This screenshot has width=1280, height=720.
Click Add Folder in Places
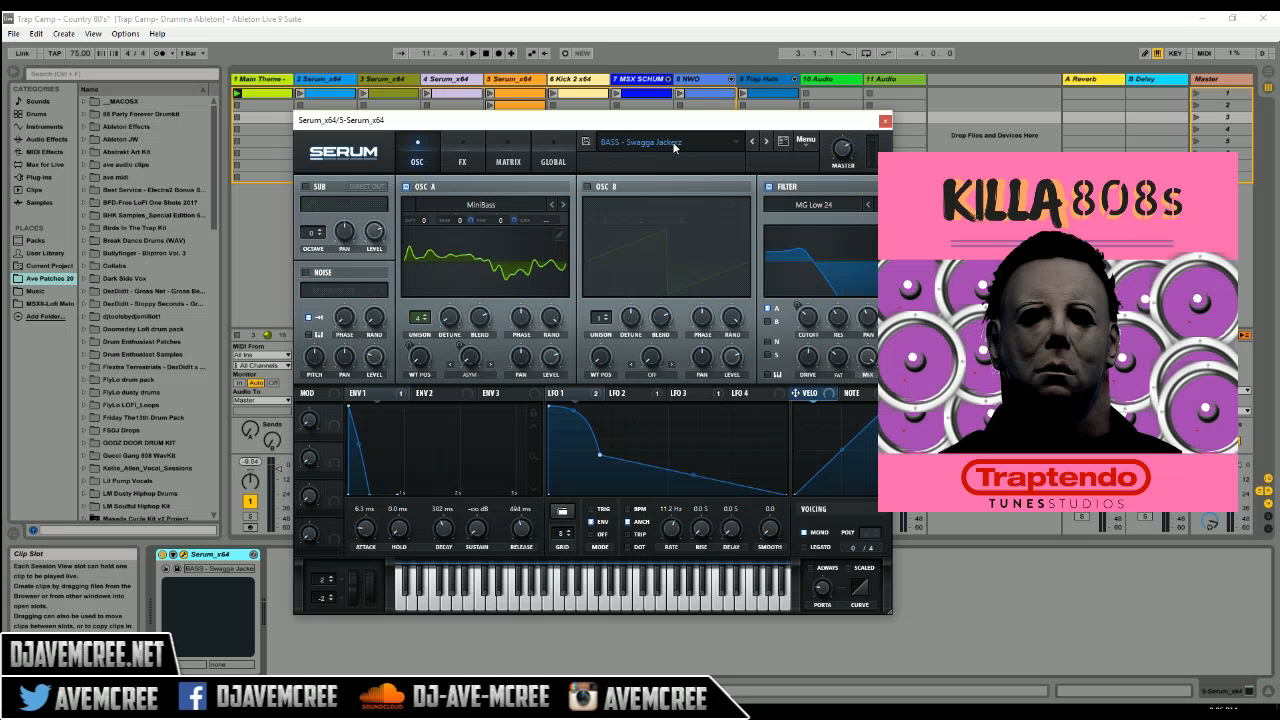click(x=46, y=316)
